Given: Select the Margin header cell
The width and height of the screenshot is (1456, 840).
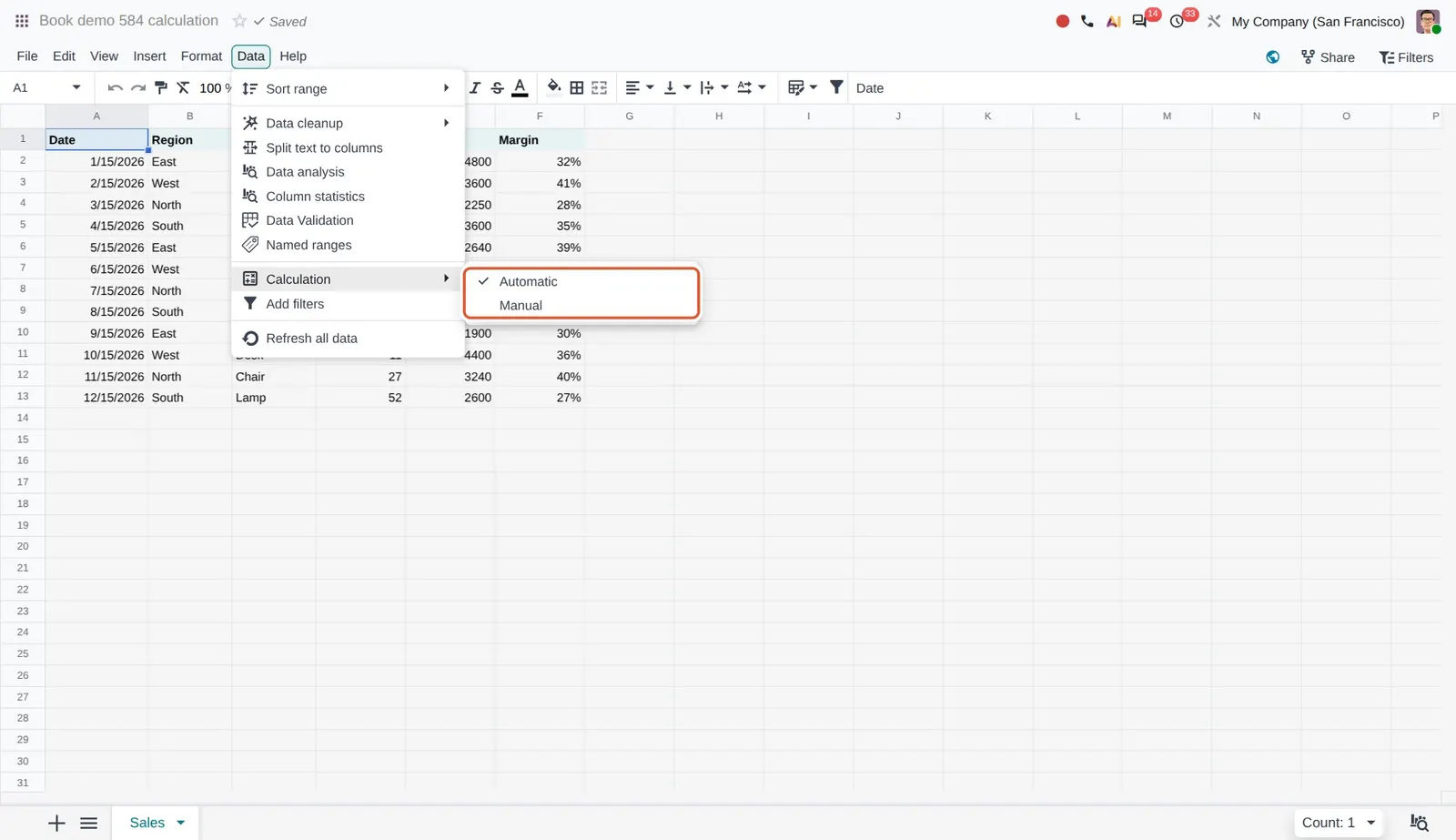Looking at the screenshot, I should pyautogui.click(x=540, y=140).
